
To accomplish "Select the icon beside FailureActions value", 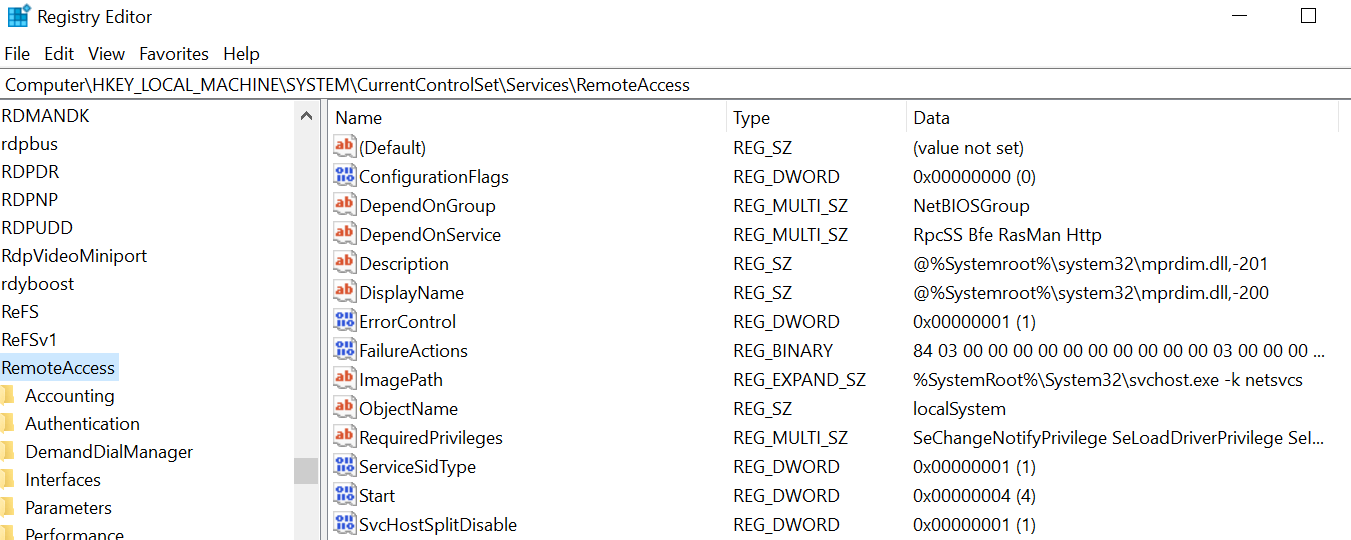I will [345, 350].
